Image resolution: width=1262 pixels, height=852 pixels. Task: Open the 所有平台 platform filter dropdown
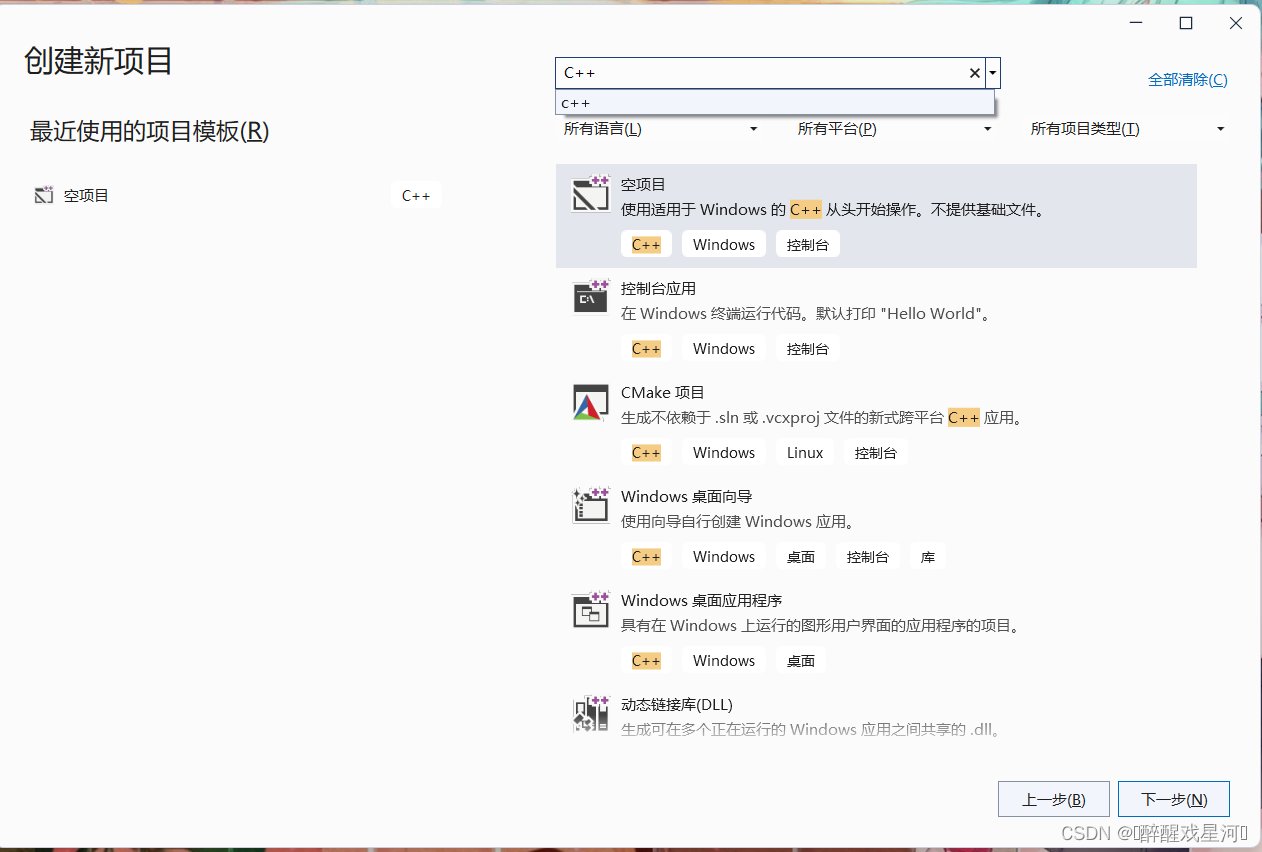[x=895, y=128]
